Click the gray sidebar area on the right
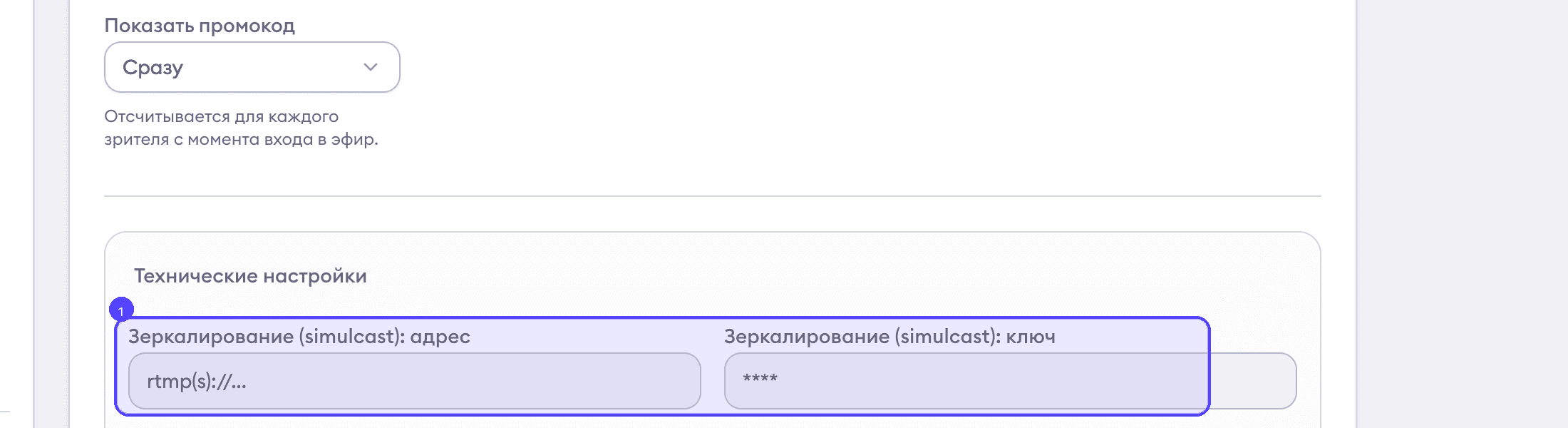This screenshot has width=1568, height=428. pyautogui.click(x=1461, y=214)
